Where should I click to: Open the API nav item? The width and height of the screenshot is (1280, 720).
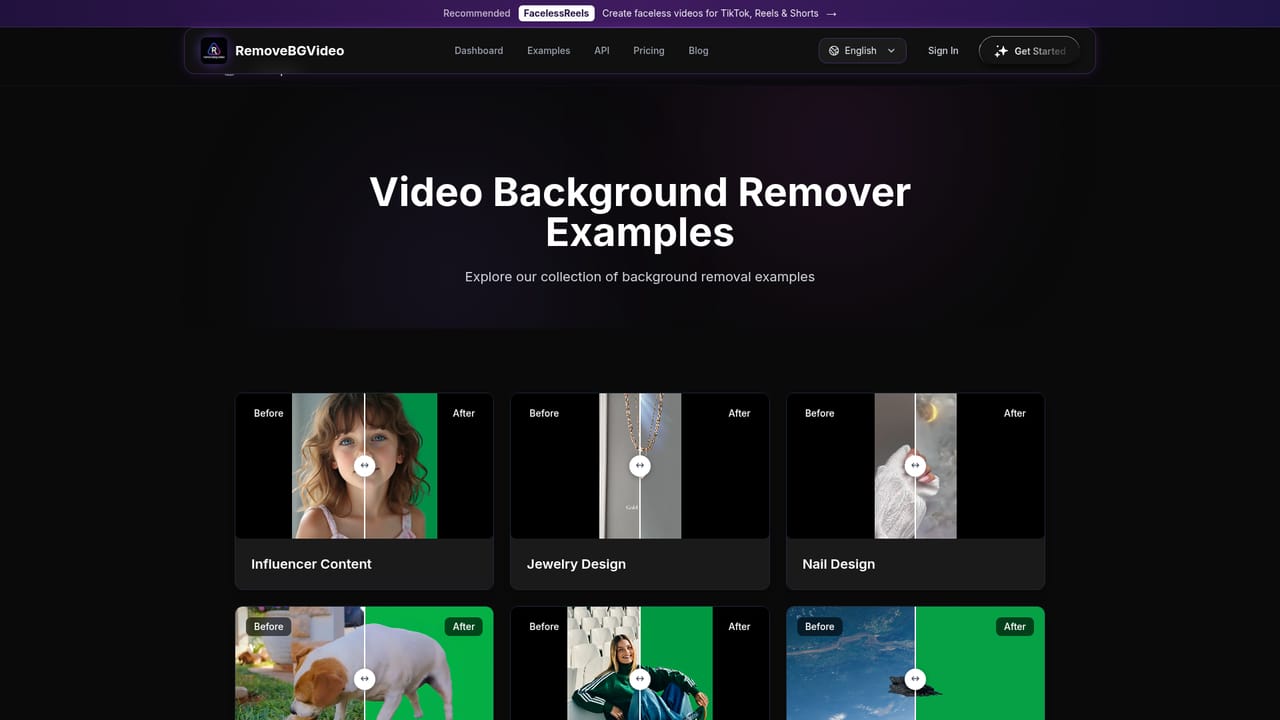pos(602,51)
